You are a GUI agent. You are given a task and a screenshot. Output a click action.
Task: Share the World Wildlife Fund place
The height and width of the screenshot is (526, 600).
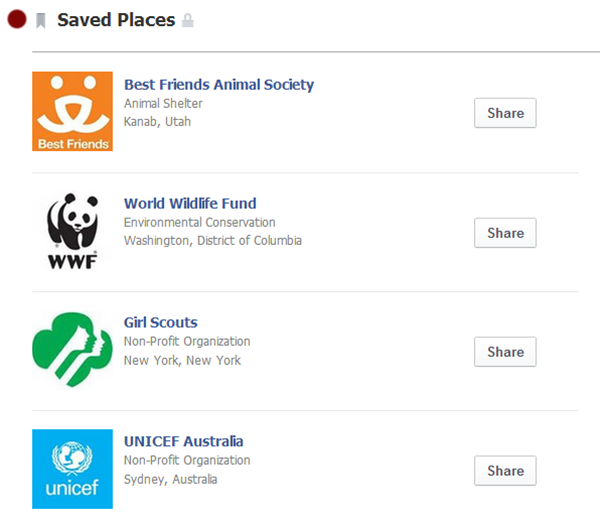[505, 233]
